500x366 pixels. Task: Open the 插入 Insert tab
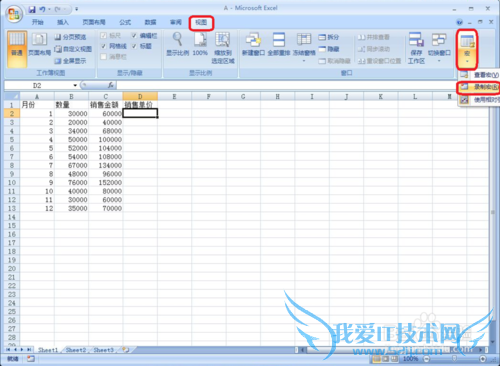[x=63, y=22]
